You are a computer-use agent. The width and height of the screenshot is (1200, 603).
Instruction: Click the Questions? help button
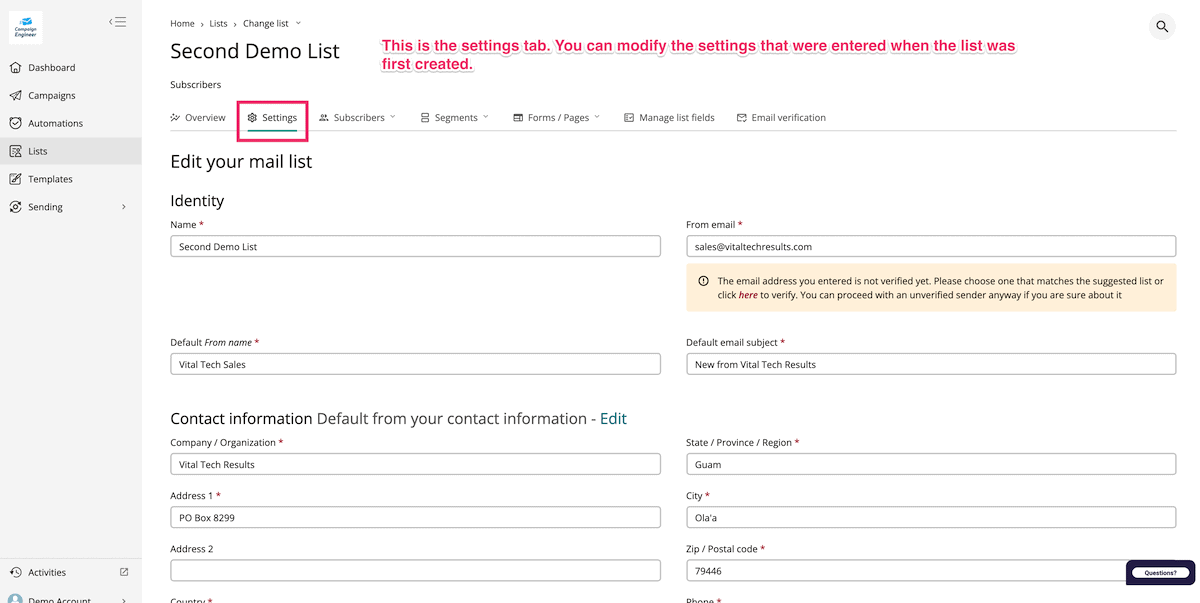click(1160, 573)
